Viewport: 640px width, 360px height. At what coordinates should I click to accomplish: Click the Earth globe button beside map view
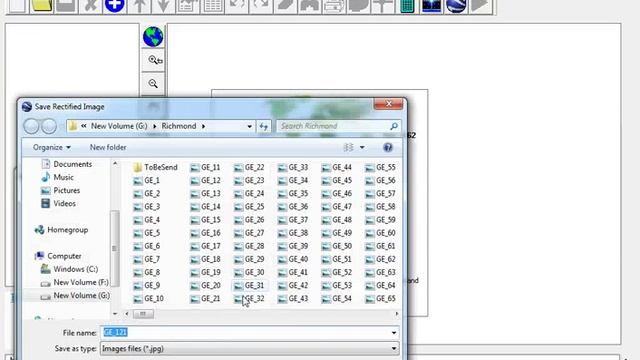(x=153, y=36)
